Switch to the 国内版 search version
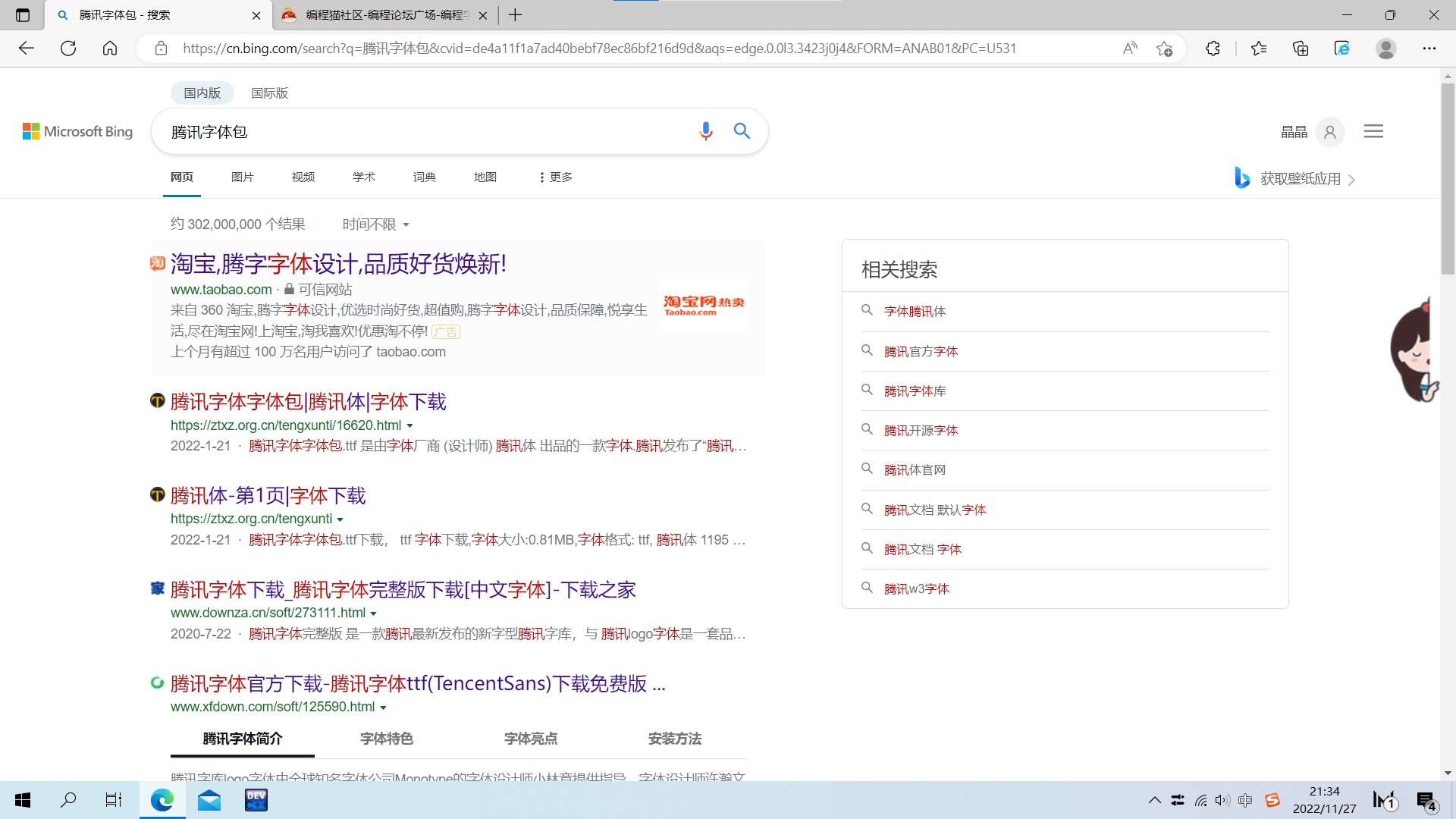 pyautogui.click(x=202, y=93)
